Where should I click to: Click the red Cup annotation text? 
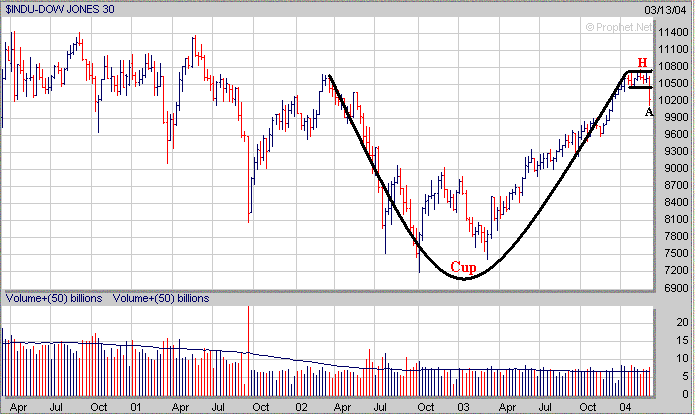click(463, 267)
